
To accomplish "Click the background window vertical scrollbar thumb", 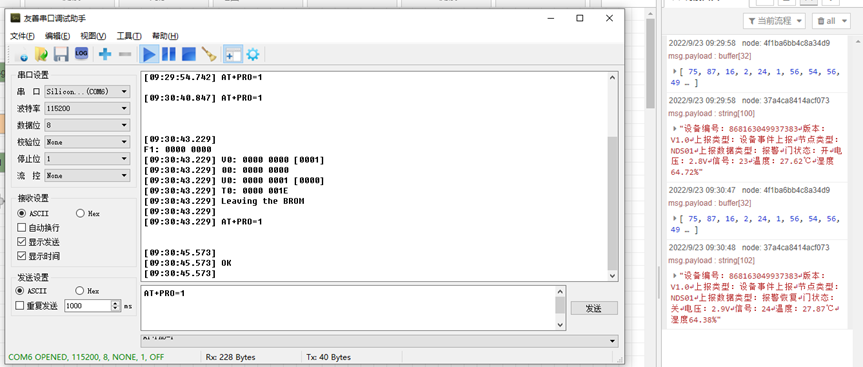I will pyautogui.click(x=650, y=64).
